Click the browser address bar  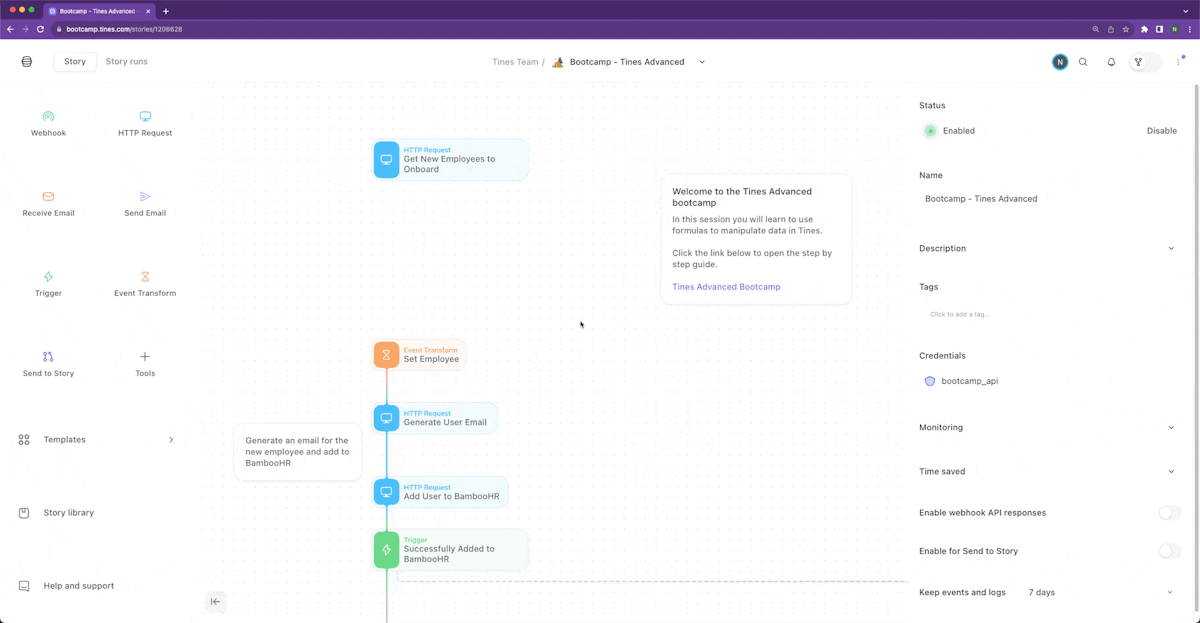[x=570, y=29]
